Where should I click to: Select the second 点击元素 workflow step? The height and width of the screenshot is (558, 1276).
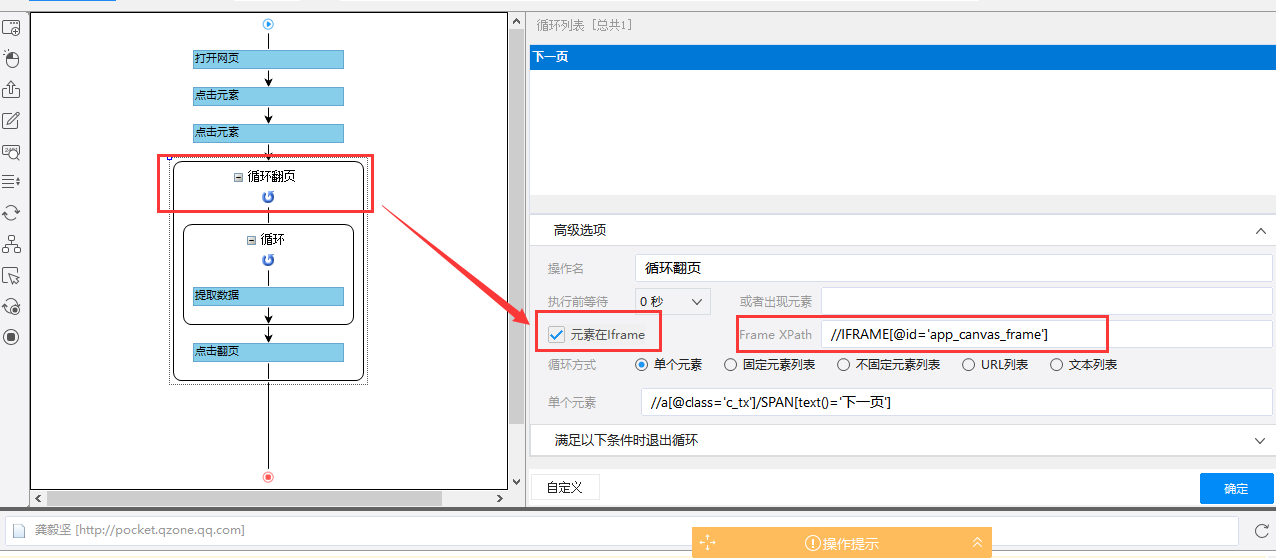coord(268,133)
